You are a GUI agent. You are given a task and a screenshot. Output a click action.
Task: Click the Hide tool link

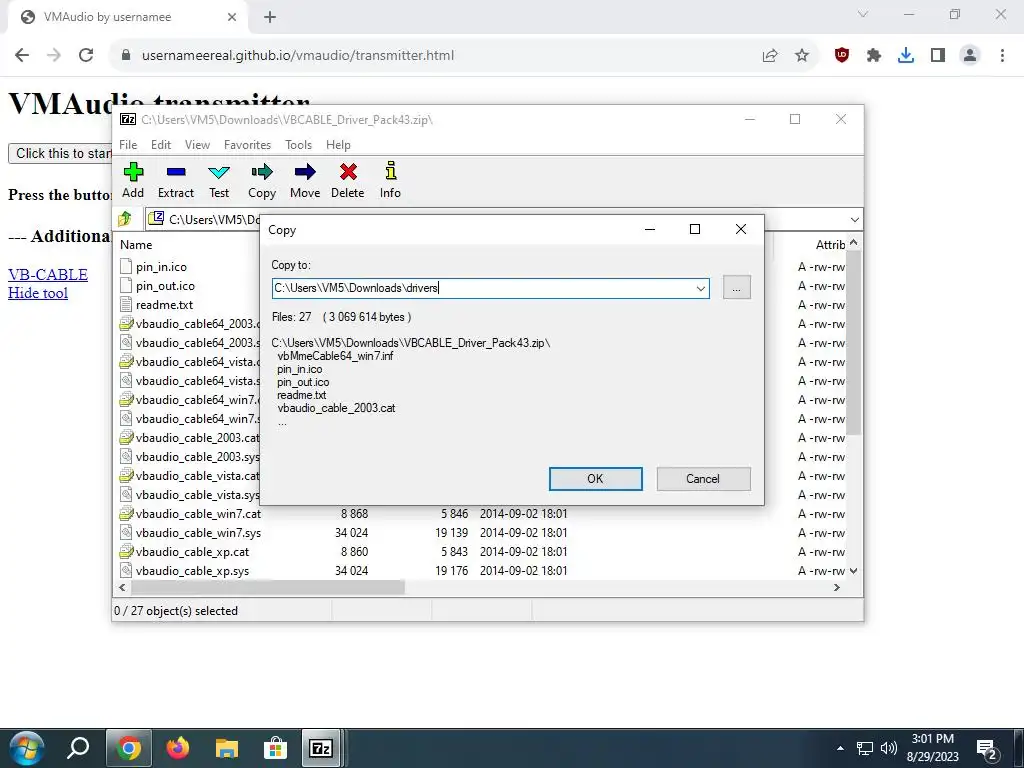pyautogui.click(x=38, y=293)
